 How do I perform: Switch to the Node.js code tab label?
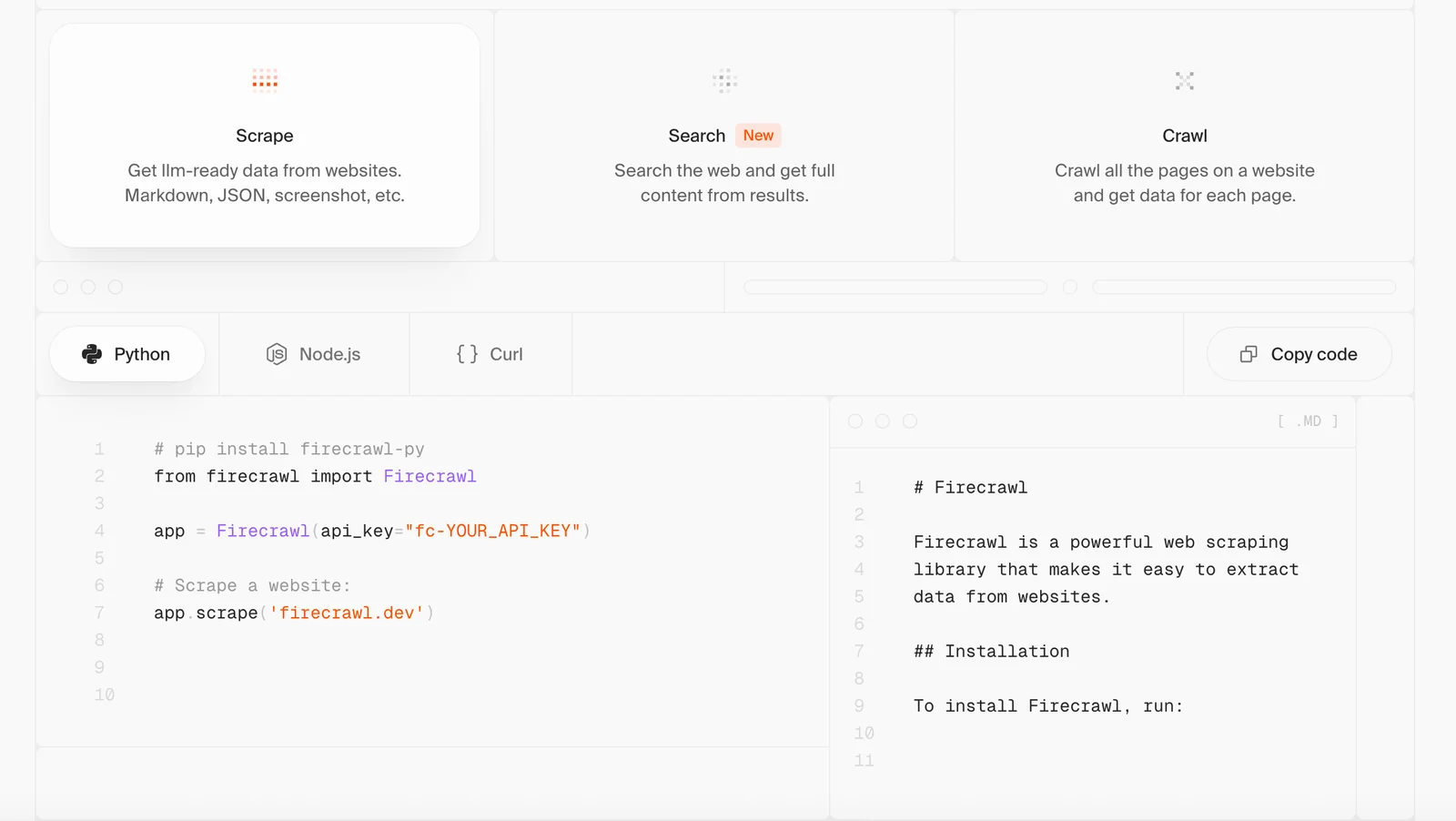click(329, 354)
